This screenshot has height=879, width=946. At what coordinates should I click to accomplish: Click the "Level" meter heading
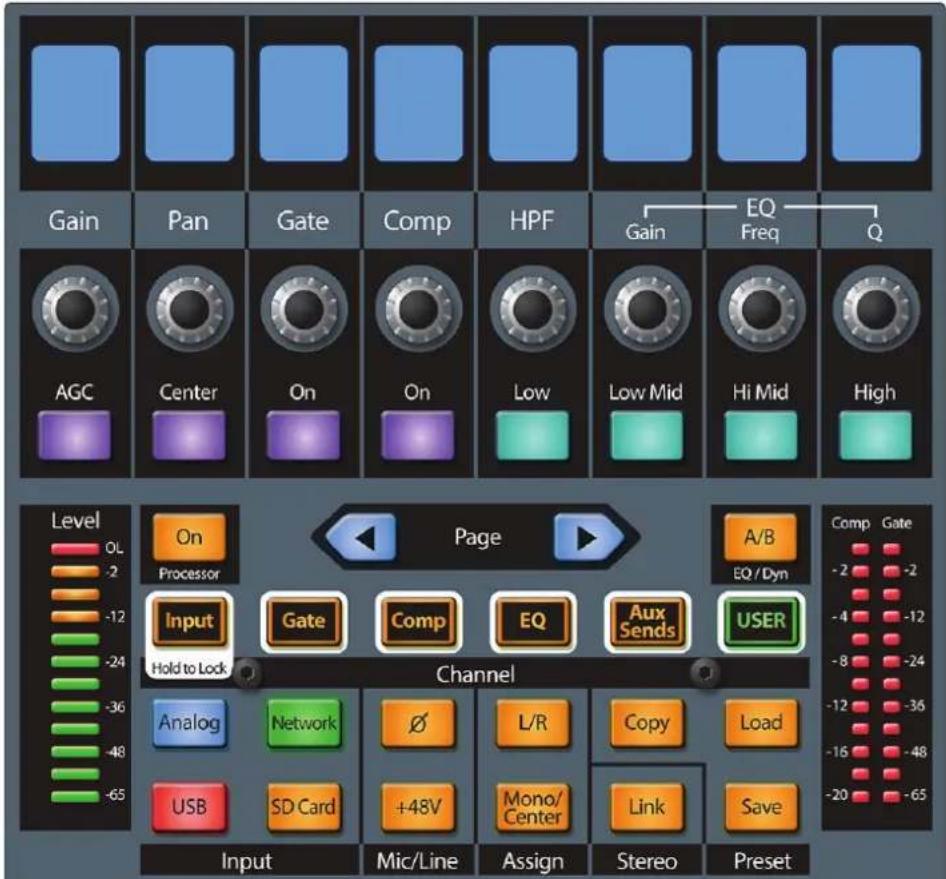[75, 521]
